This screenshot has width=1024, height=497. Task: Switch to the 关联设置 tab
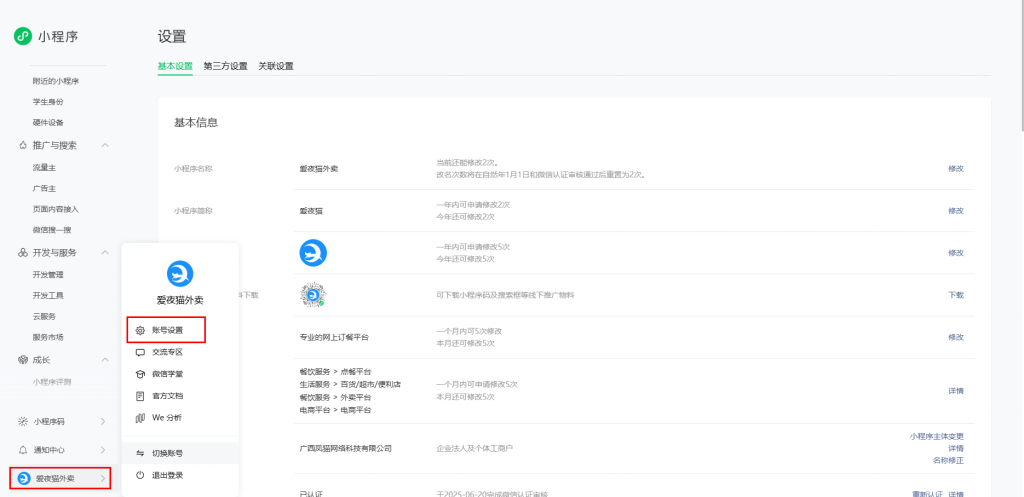point(276,66)
